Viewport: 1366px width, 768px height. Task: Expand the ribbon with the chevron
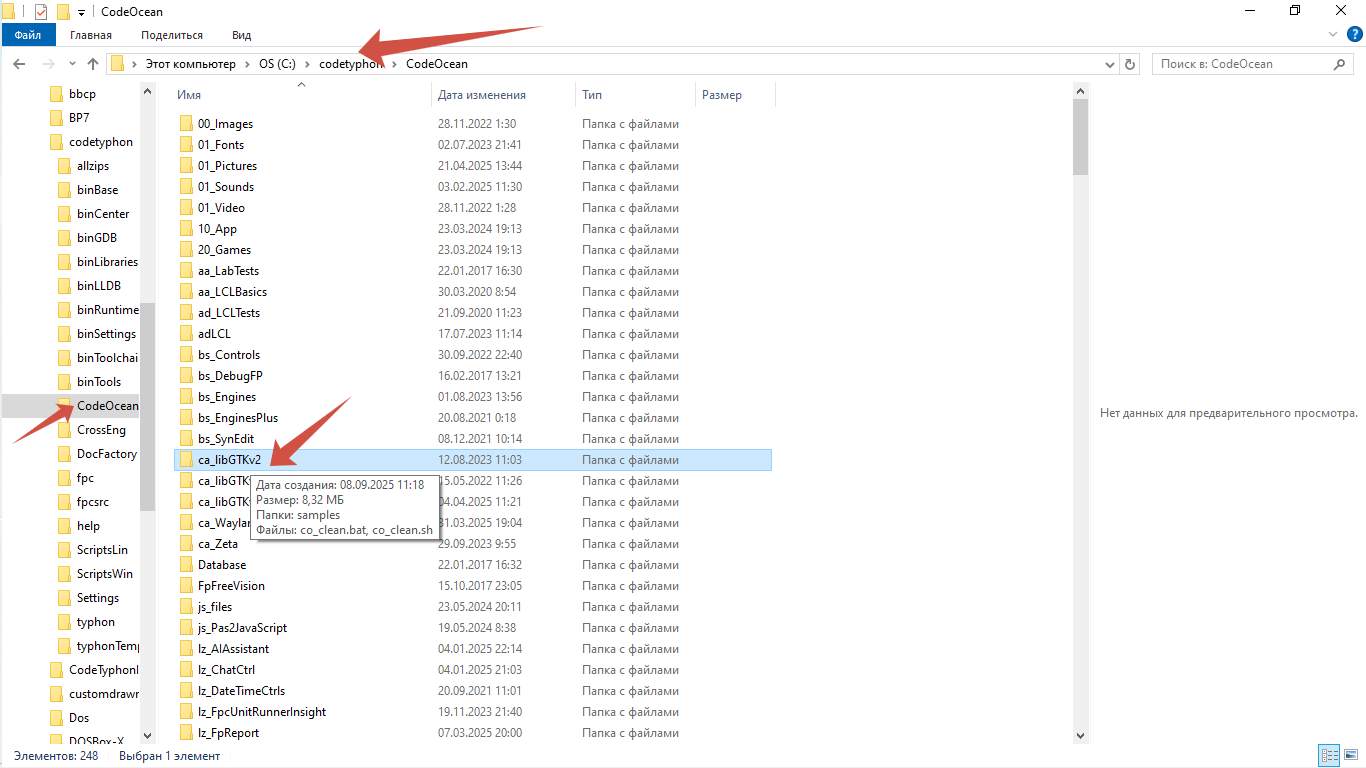[1332, 35]
